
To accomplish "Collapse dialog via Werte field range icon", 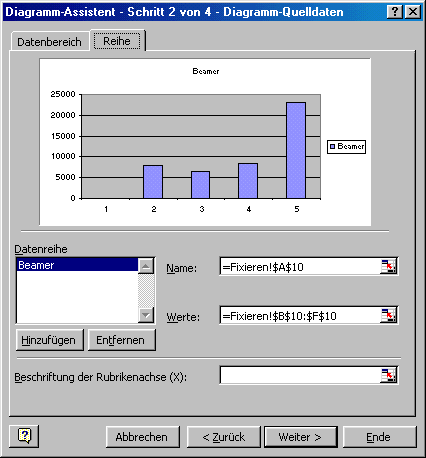I will tap(388, 315).
